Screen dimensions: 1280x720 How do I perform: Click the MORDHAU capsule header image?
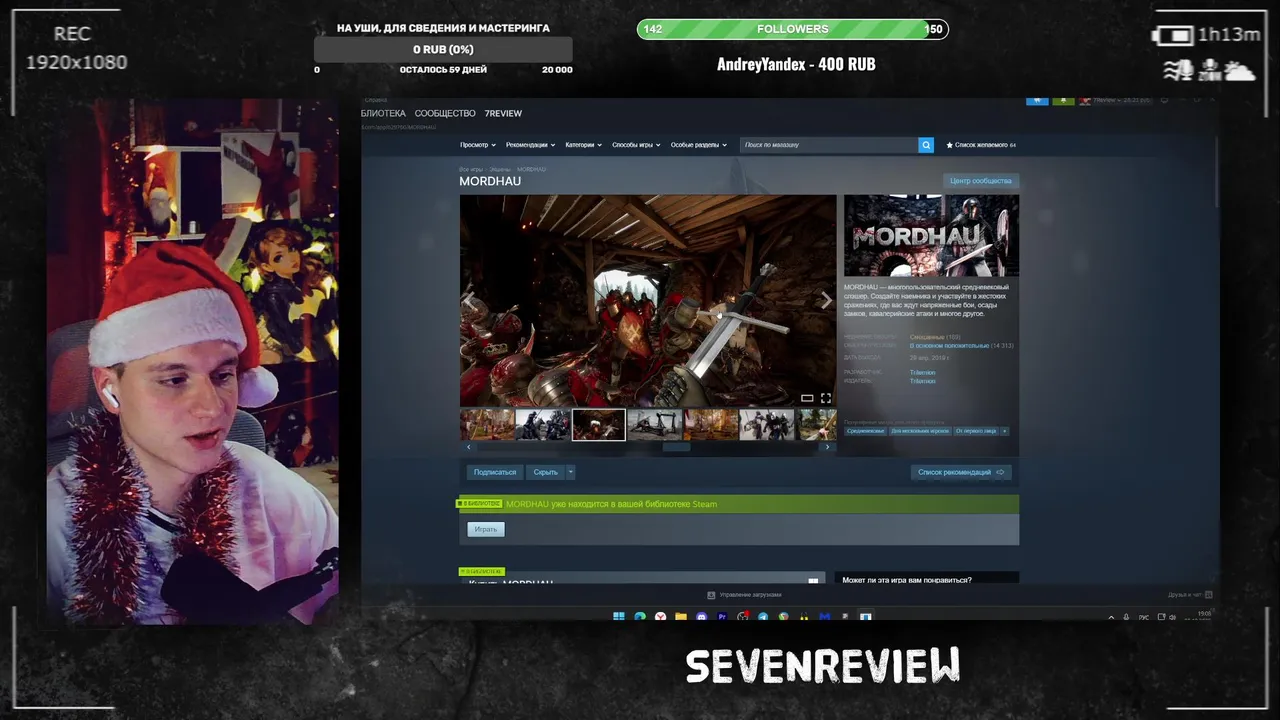[x=931, y=236]
